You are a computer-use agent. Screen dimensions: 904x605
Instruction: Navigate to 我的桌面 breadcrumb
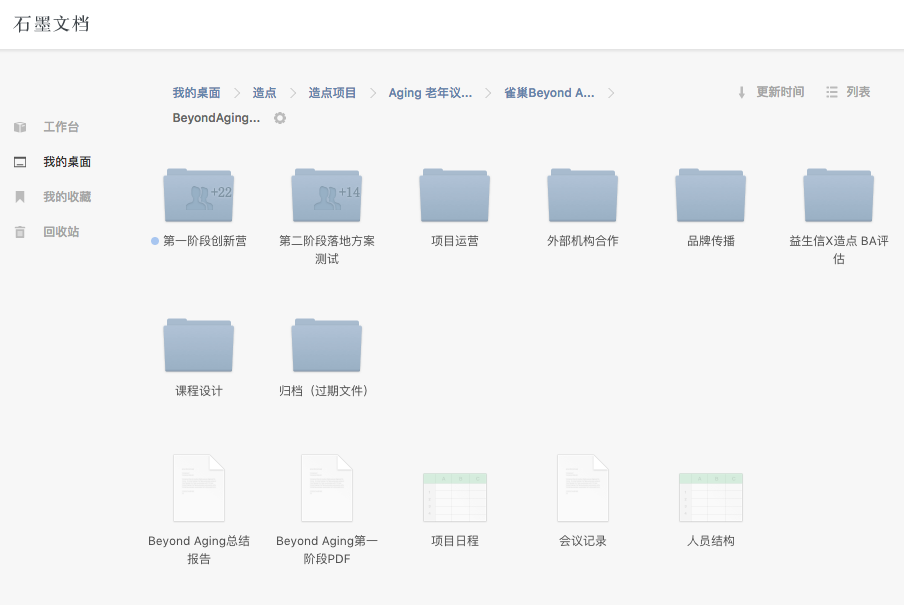[197, 93]
